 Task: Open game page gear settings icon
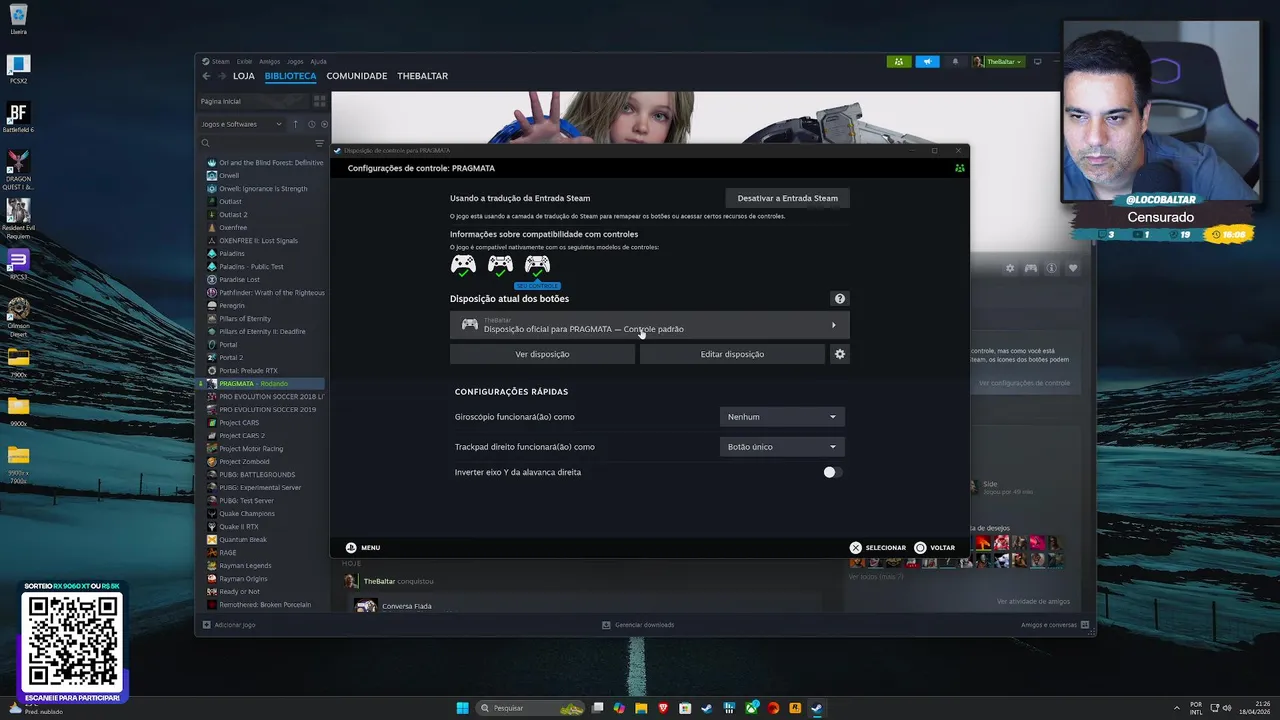click(1010, 268)
